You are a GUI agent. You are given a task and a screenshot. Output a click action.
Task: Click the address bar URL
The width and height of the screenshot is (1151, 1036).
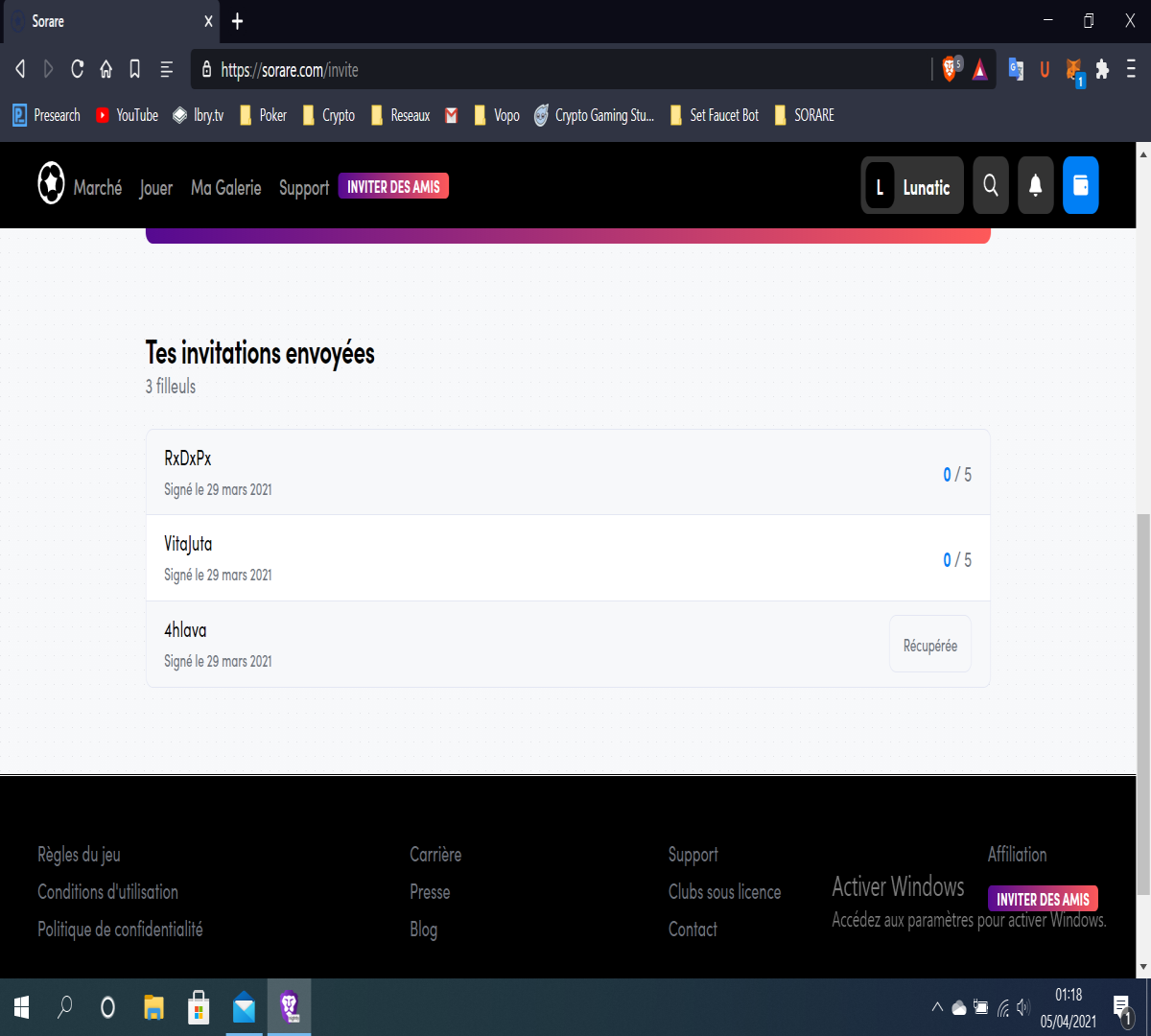pos(290,70)
